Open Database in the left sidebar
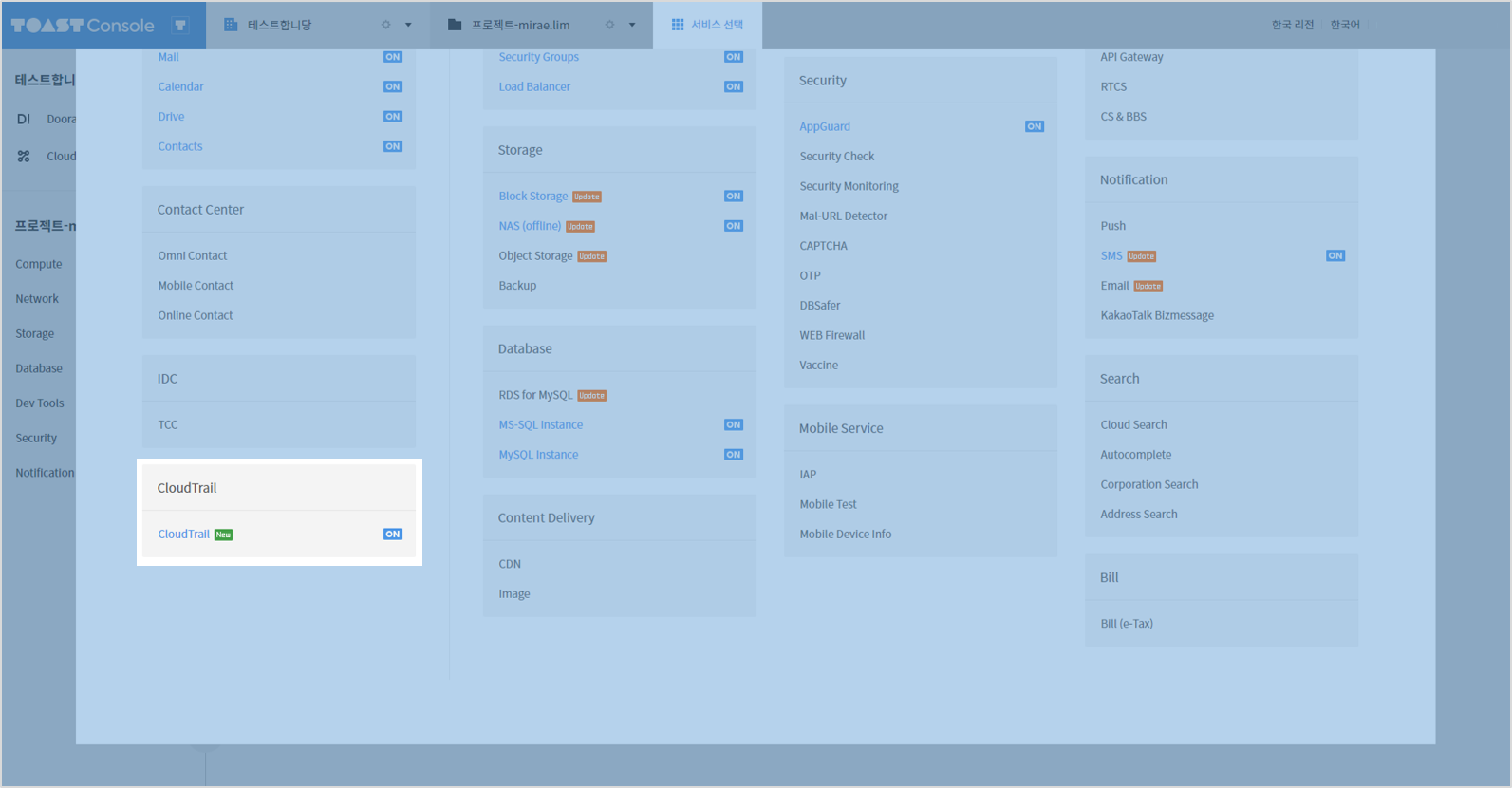 (x=39, y=368)
